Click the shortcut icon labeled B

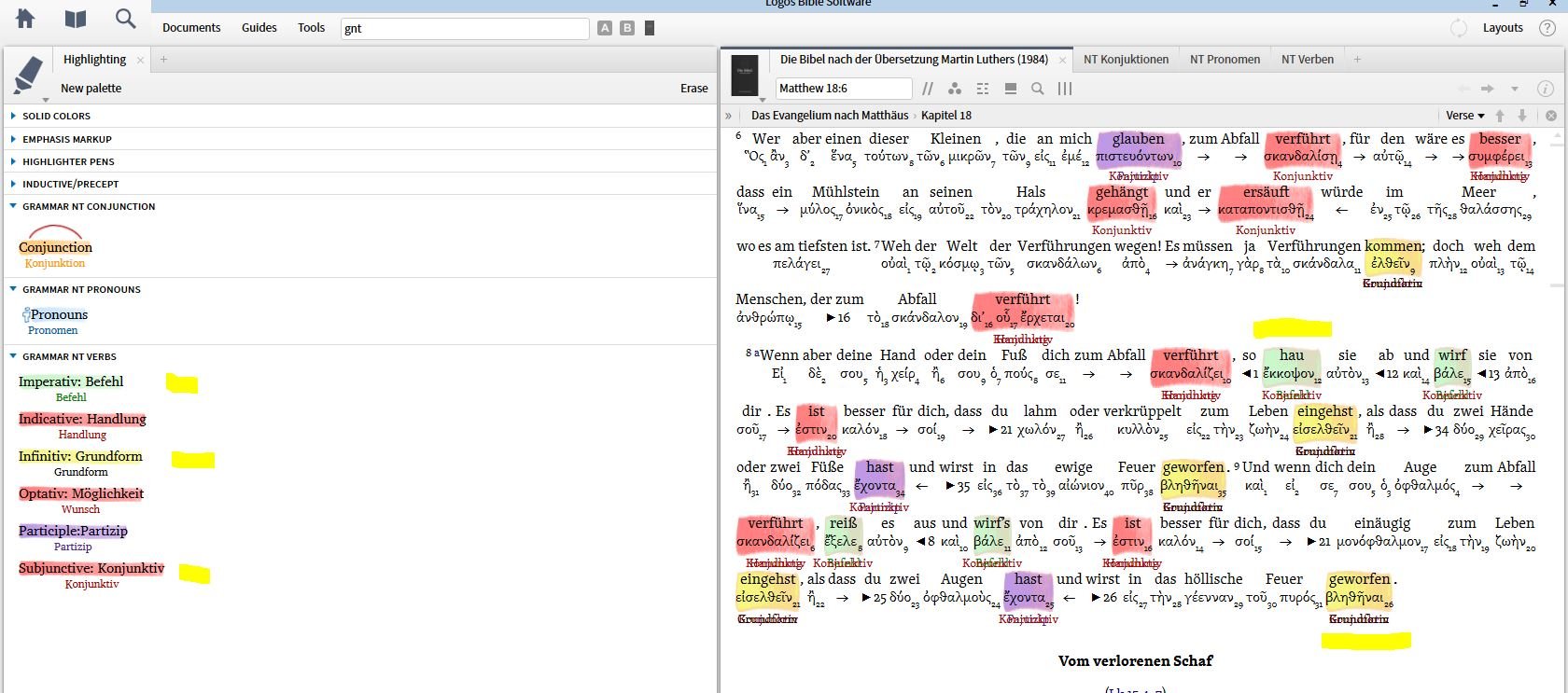pyautogui.click(x=627, y=28)
